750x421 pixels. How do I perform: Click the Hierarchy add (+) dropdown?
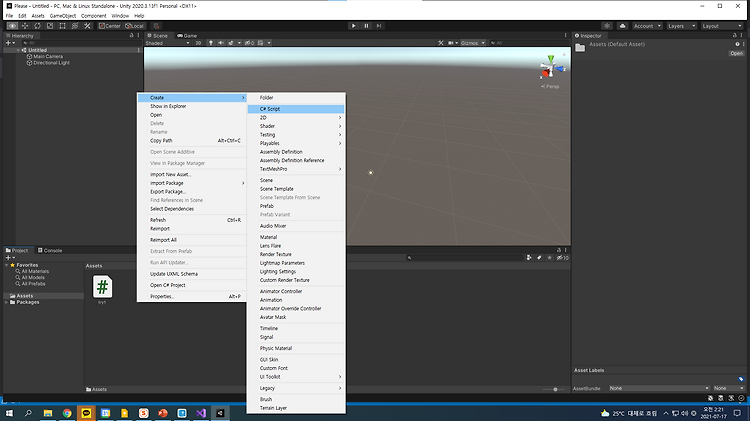[x=10, y=43]
